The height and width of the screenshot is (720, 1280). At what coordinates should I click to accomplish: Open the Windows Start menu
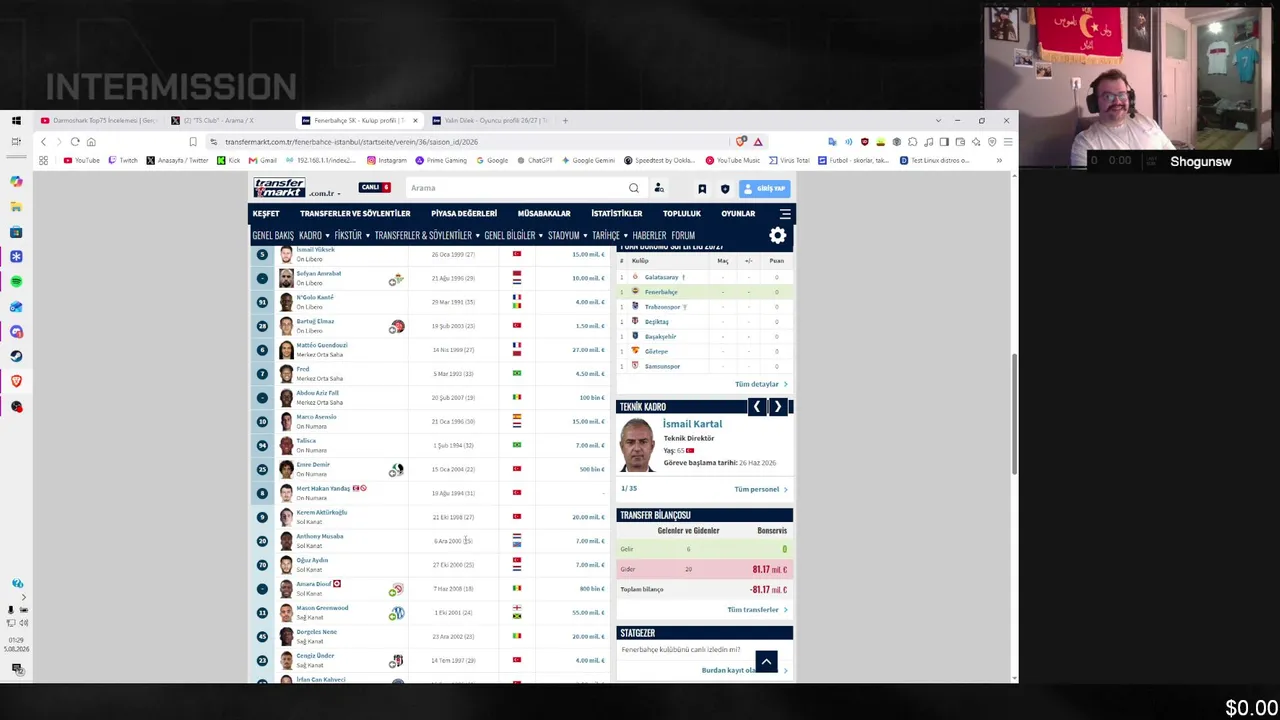16,120
